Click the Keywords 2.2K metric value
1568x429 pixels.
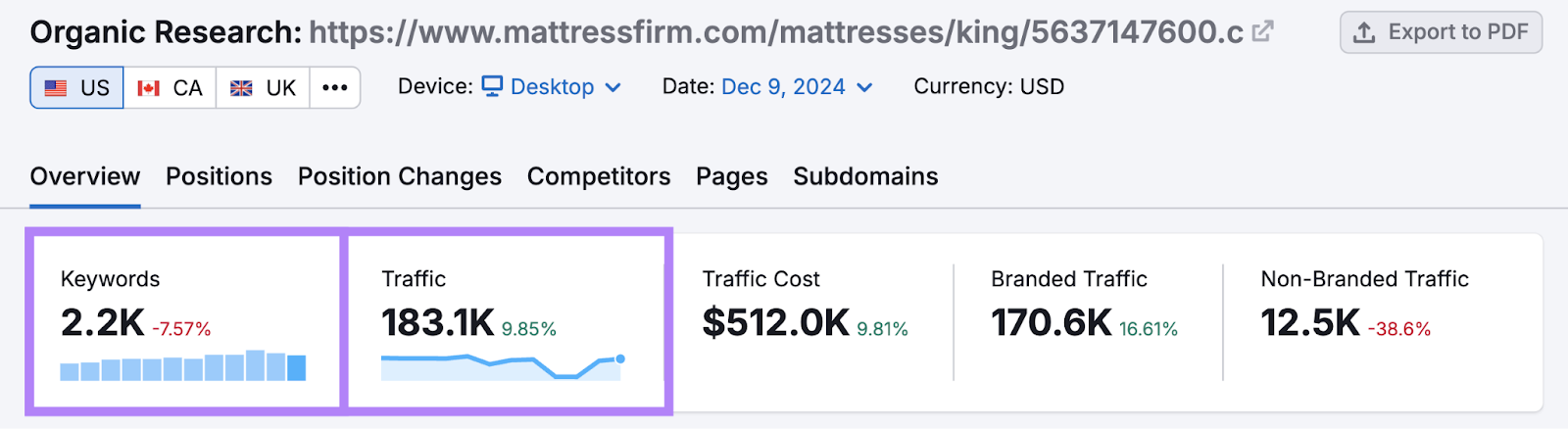(x=102, y=322)
